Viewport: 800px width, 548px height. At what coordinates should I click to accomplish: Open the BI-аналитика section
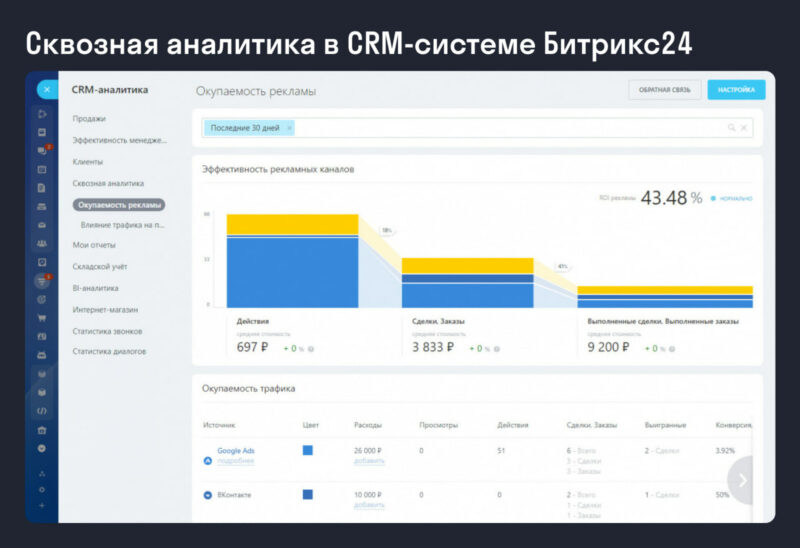95,288
